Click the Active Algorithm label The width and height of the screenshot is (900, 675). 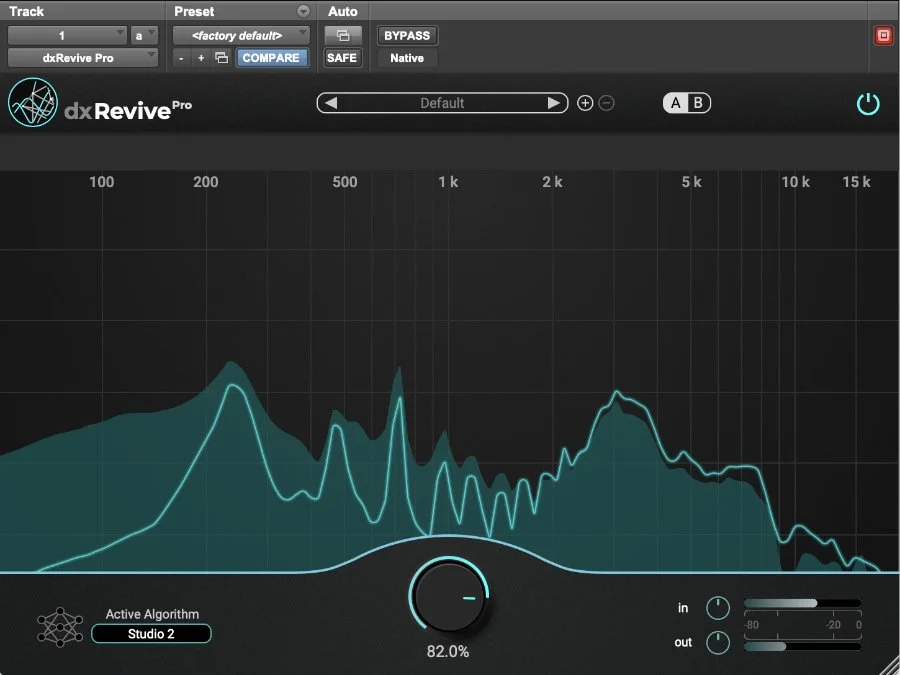click(152, 614)
